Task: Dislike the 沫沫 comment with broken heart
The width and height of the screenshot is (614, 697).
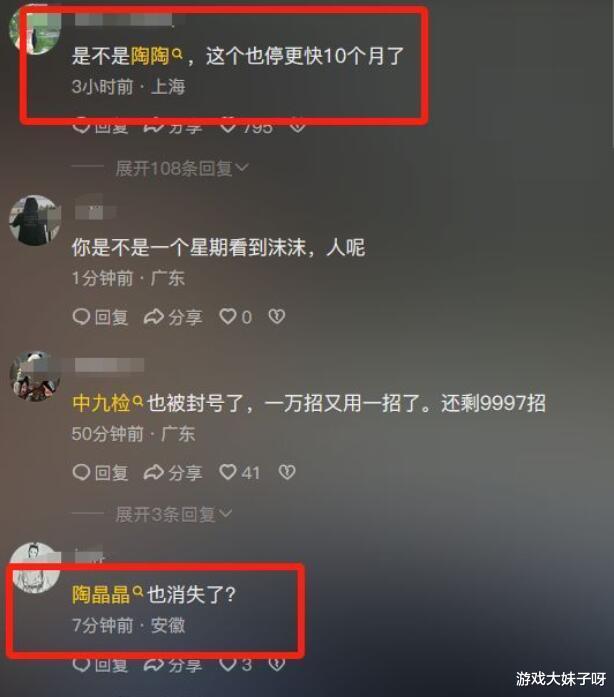Action: (x=277, y=316)
